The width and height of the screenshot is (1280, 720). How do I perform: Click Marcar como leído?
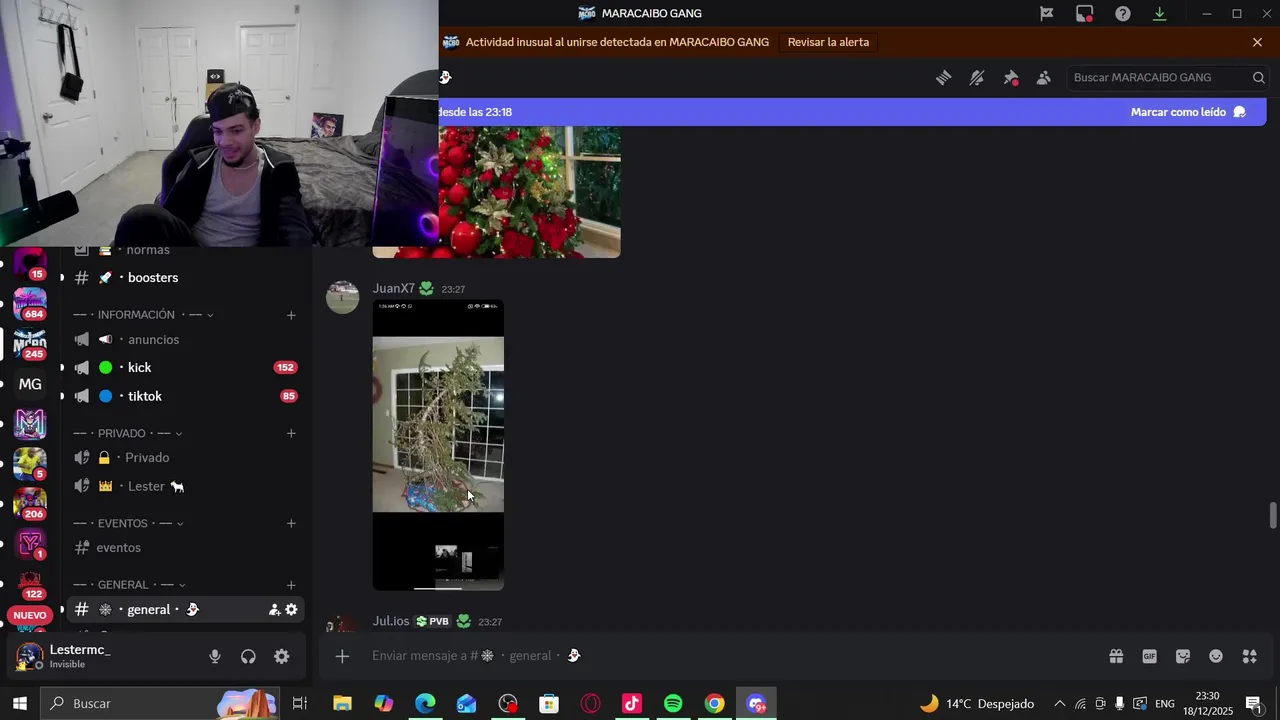pos(1188,112)
